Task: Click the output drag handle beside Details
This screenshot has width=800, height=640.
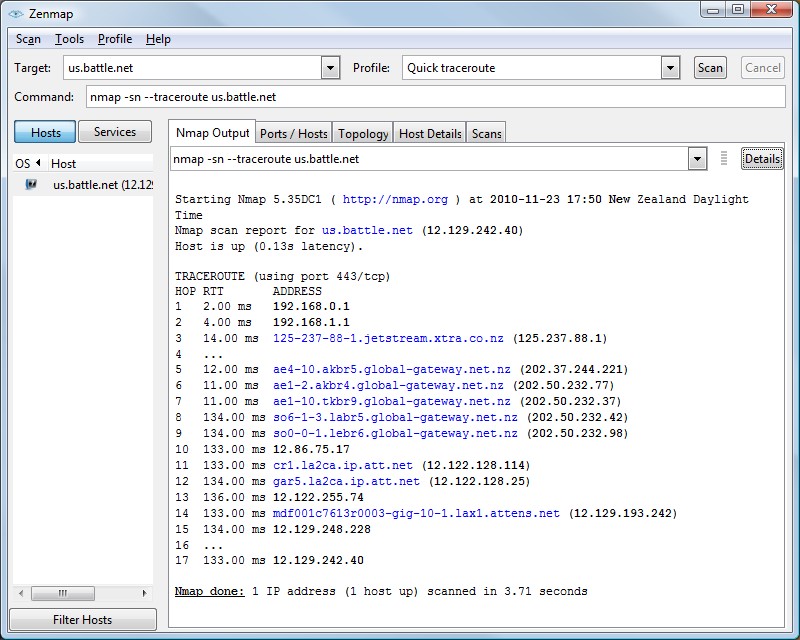Action: click(x=723, y=159)
